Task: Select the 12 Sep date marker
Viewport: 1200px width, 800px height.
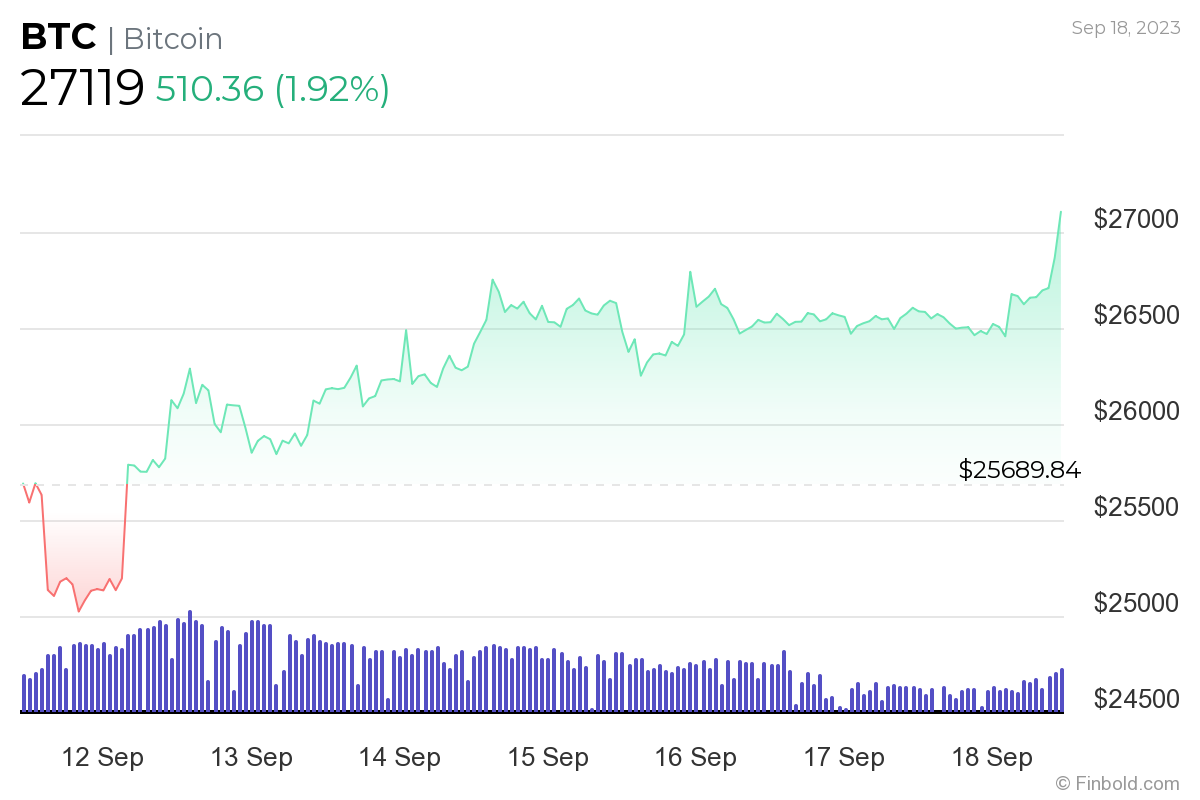Action: click(103, 758)
